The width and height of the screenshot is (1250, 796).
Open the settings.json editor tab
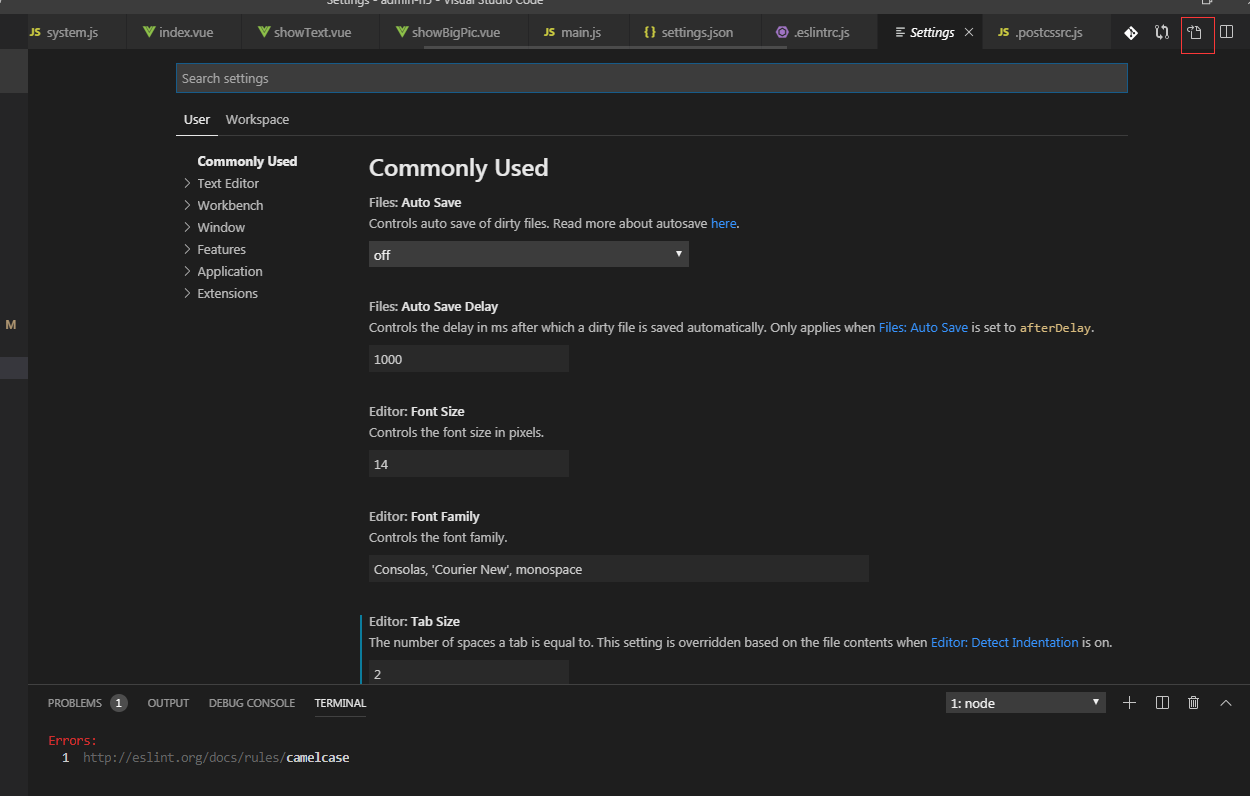click(694, 31)
